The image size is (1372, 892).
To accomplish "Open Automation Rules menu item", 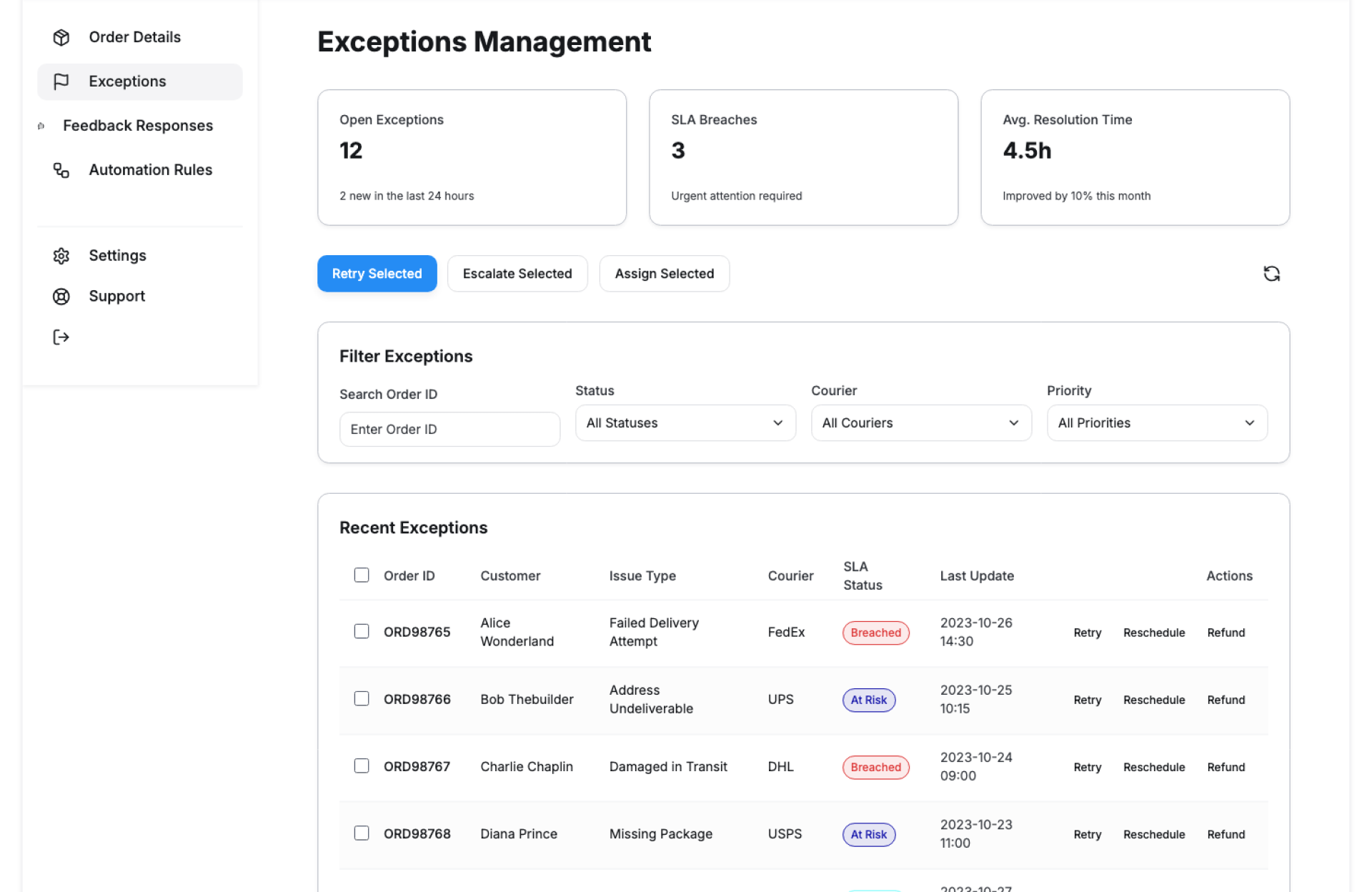I will 150,170.
